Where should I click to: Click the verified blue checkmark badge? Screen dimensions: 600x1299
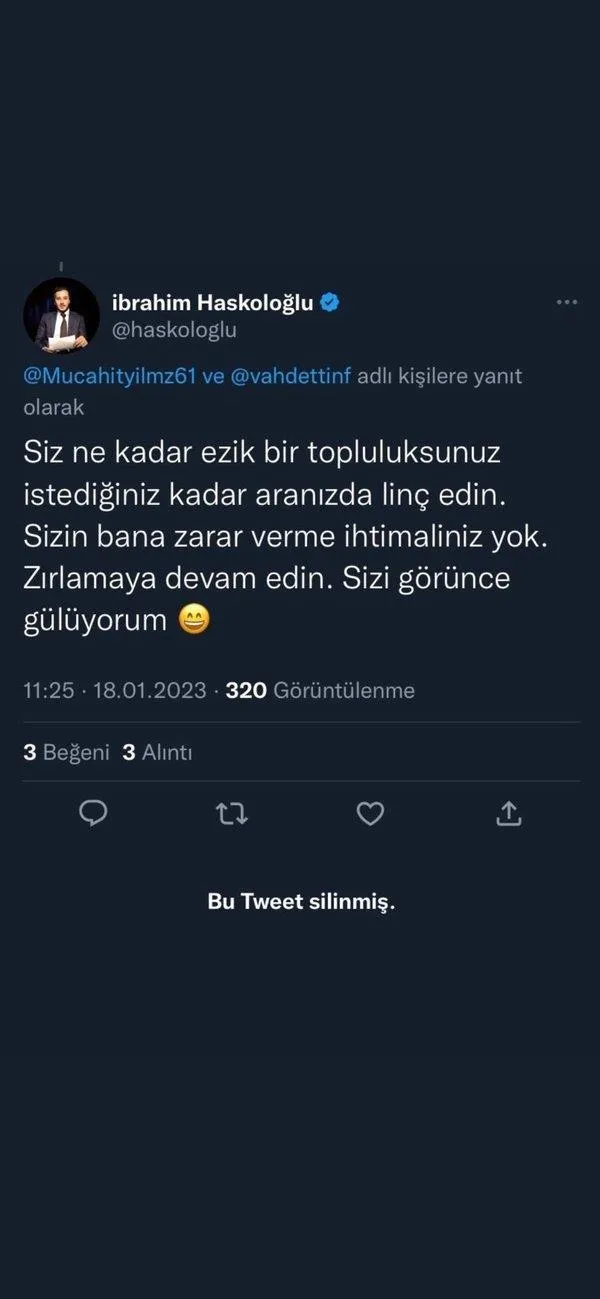point(331,302)
